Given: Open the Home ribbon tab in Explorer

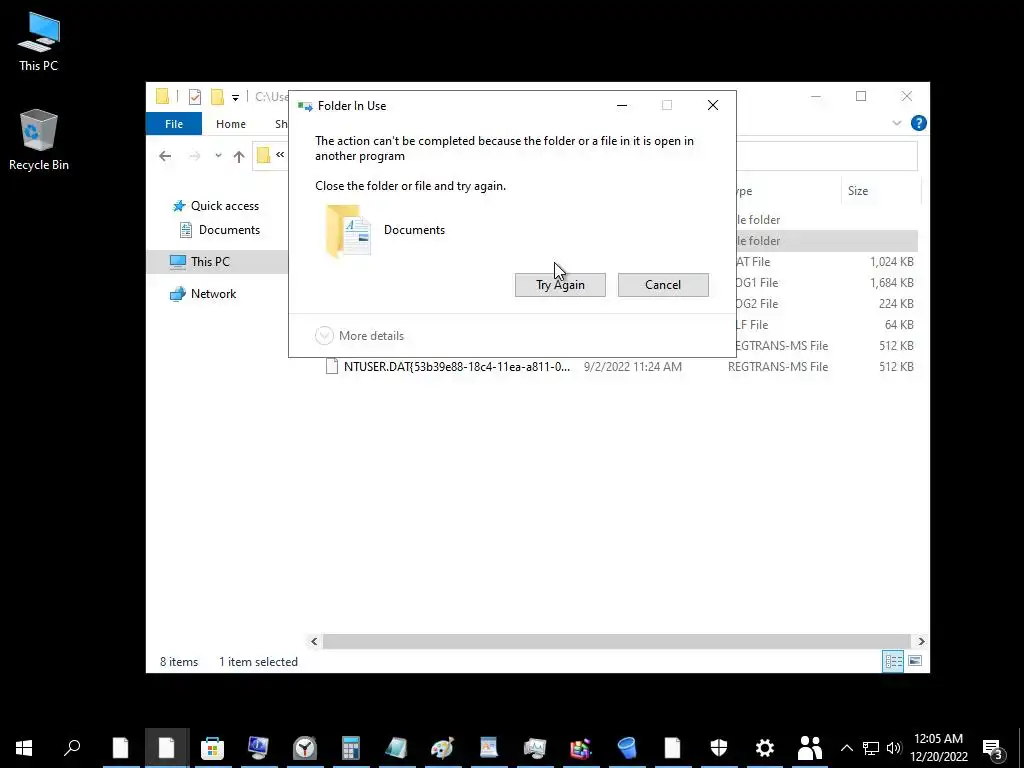Looking at the screenshot, I should [231, 123].
